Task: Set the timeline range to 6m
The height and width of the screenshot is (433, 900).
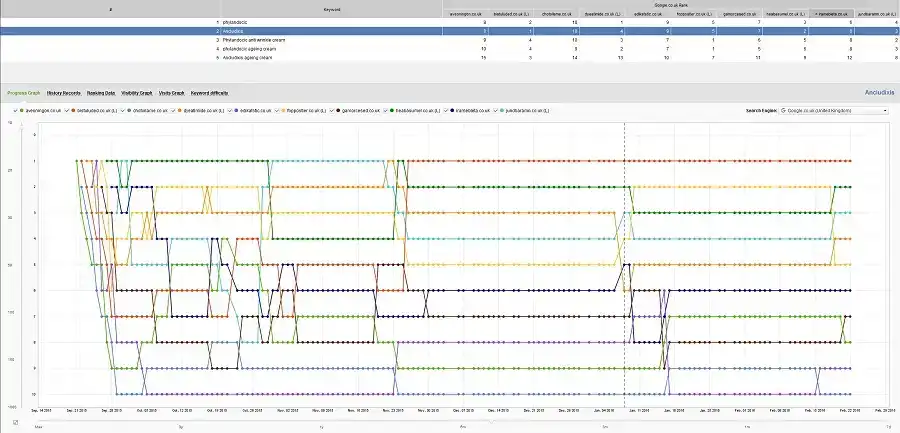Action: (x=463, y=427)
